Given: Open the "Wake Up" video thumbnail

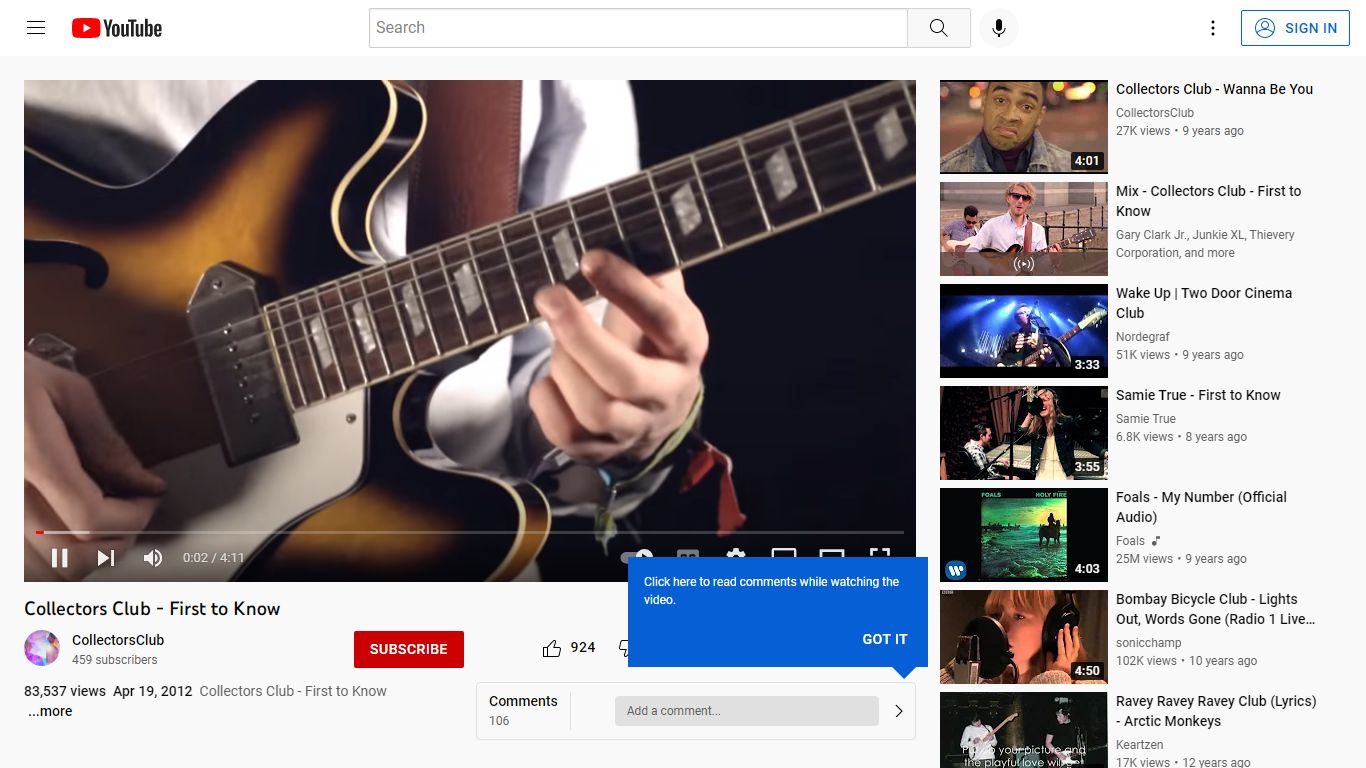Looking at the screenshot, I should (x=1024, y=331).
